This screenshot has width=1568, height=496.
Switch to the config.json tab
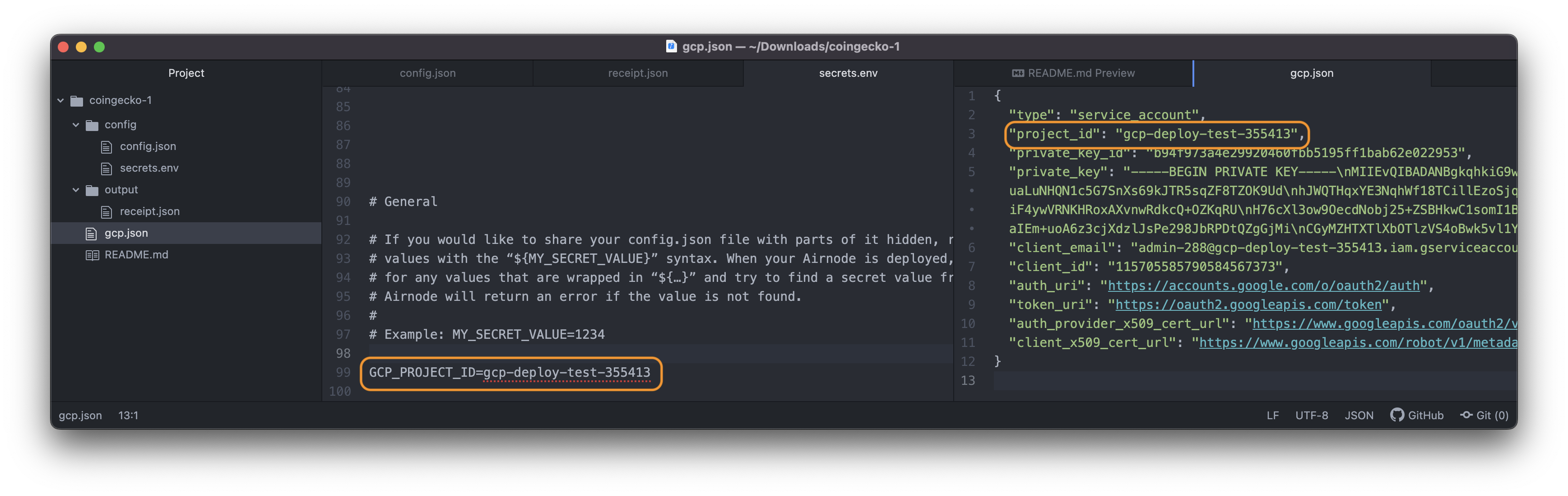point(427,73)
